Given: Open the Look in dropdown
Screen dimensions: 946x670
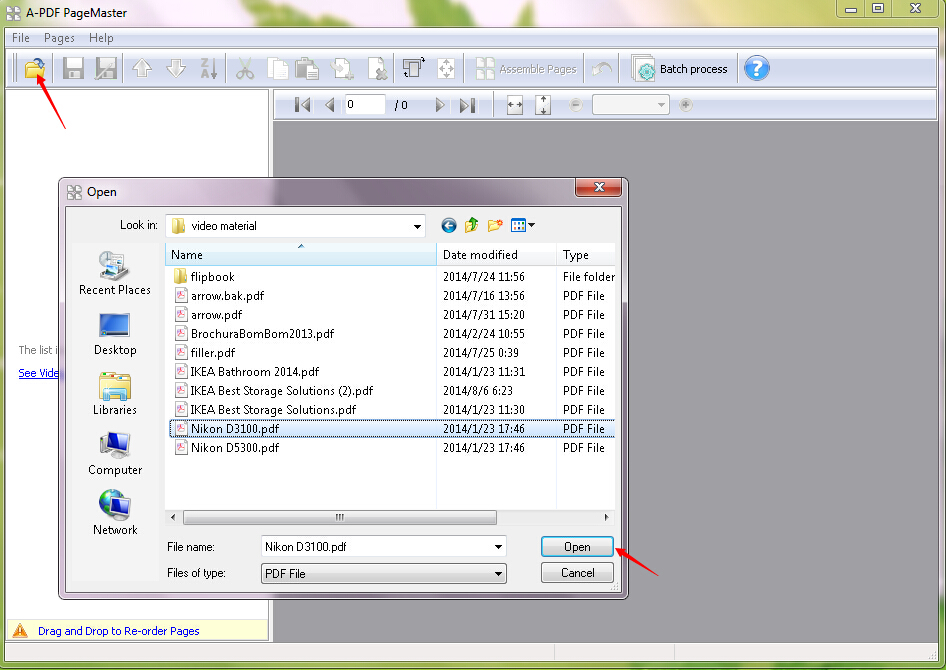Looking at the screenshot, I should (x=418, y=225).
